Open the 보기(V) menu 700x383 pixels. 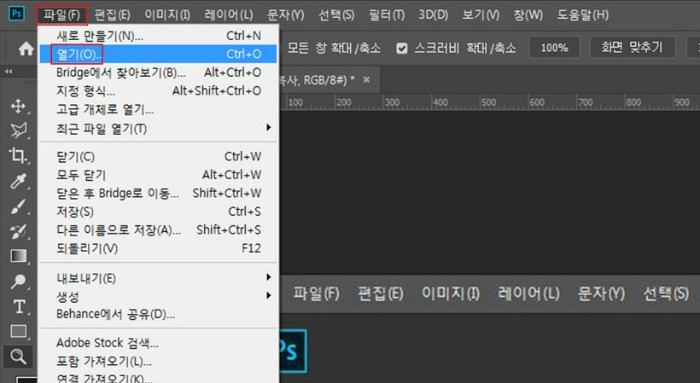click(481, 15)
